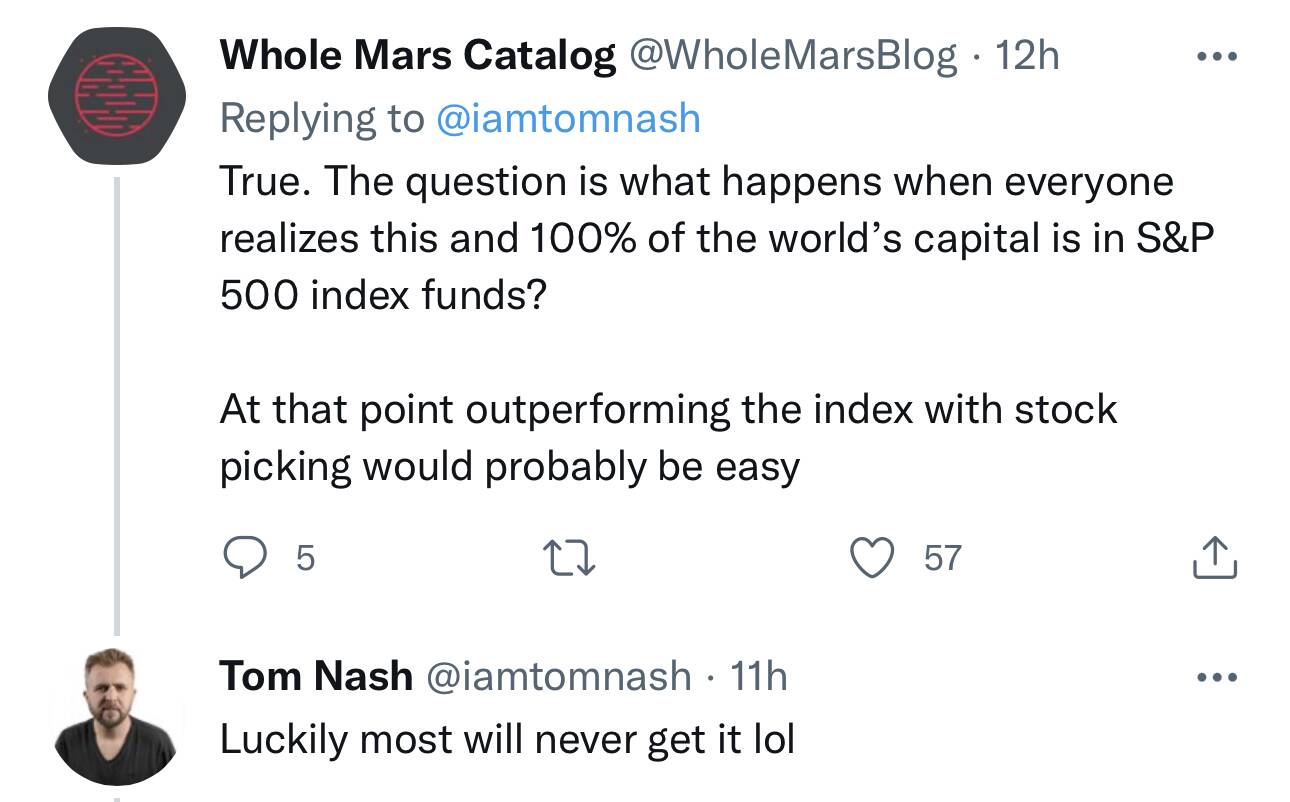Like the tweet with the heart icon
The height and width of the screenshot is (802, 1290).
point(872,557)
